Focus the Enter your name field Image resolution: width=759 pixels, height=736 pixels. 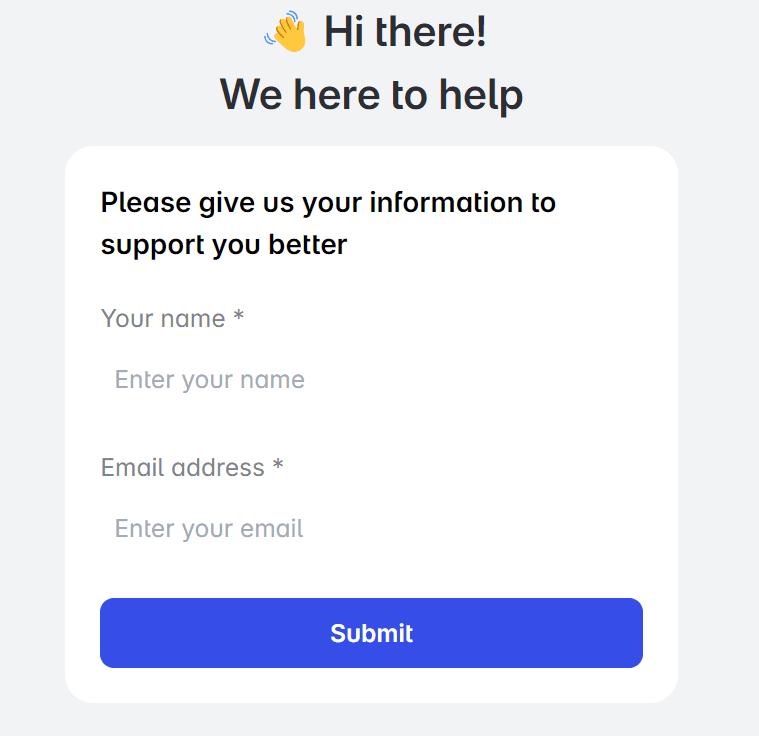(371, 379)
